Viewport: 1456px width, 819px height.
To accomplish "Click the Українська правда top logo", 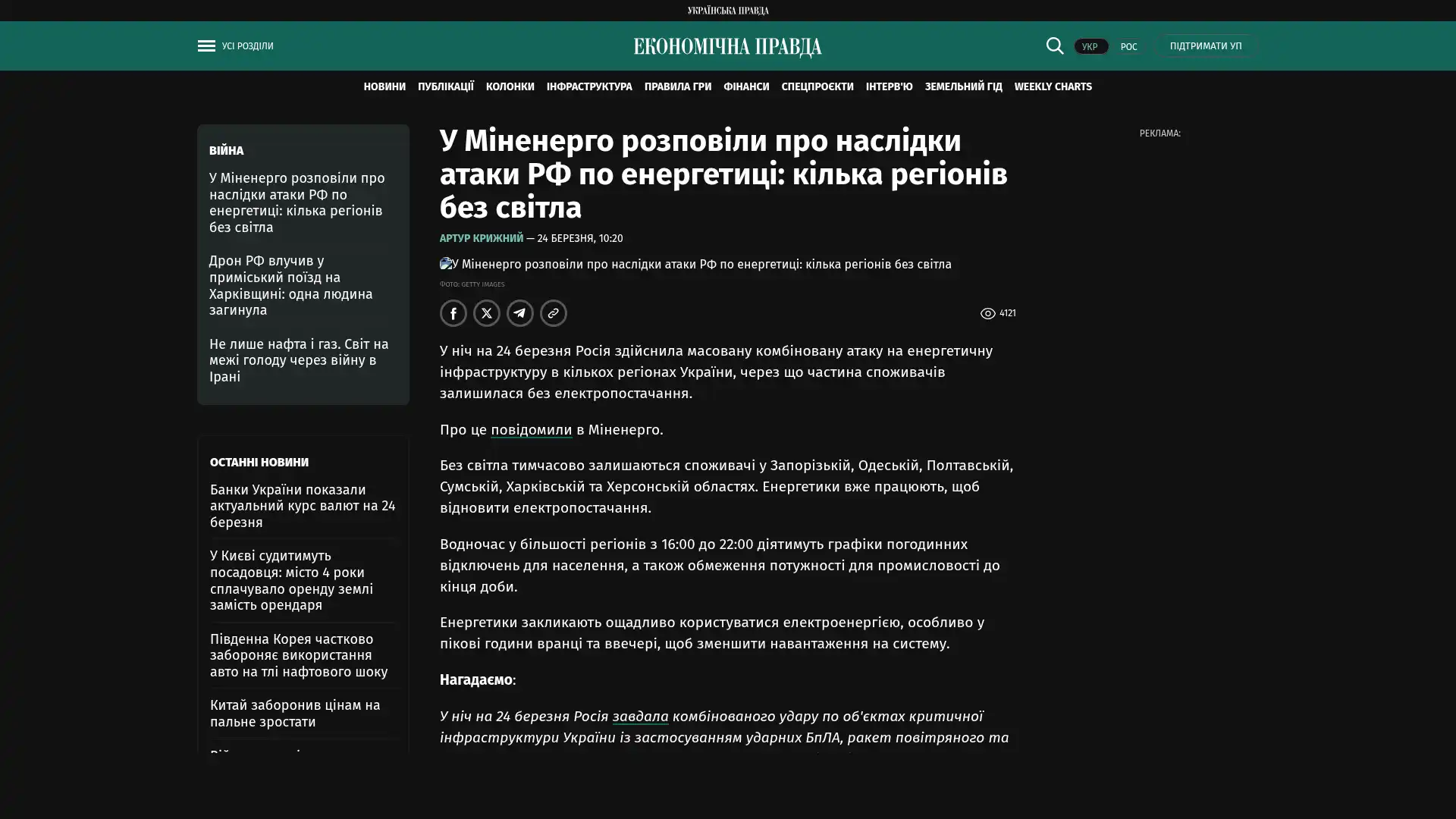I will tap(727, 11).
